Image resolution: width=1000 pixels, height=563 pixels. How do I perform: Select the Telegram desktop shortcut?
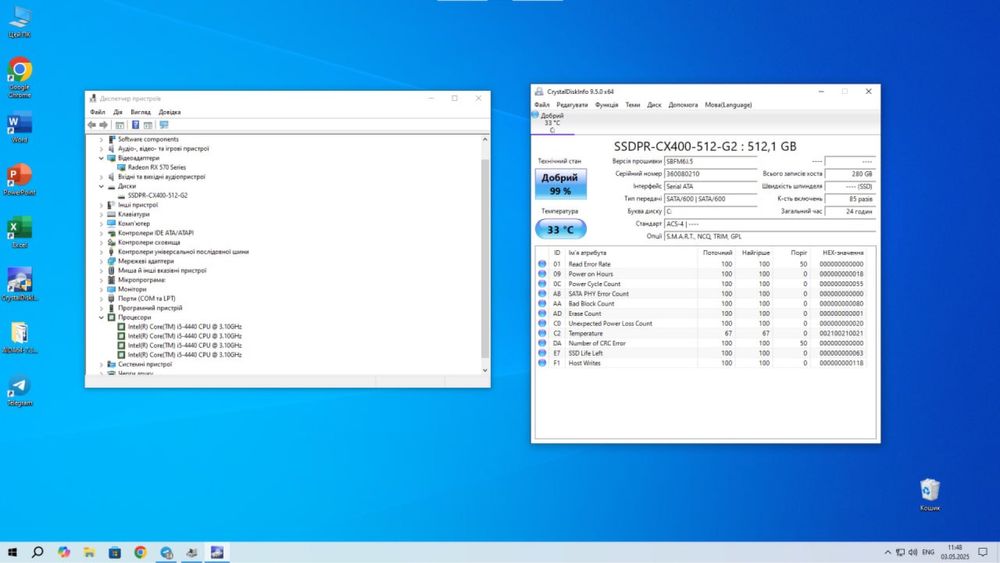20,390
